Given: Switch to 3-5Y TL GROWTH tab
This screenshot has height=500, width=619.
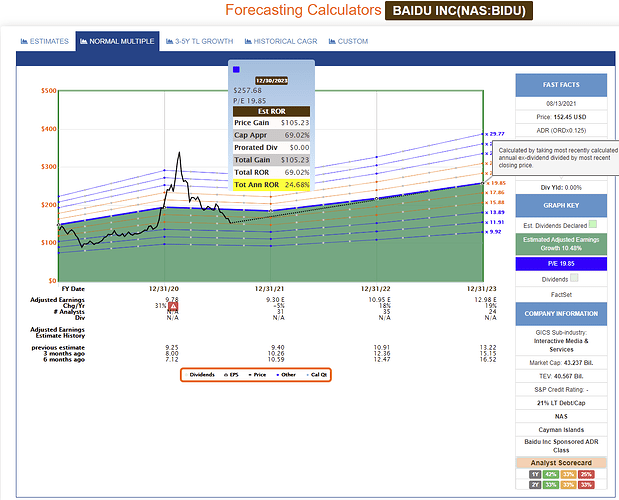Looking at the screenshot, I should point(199,41).
